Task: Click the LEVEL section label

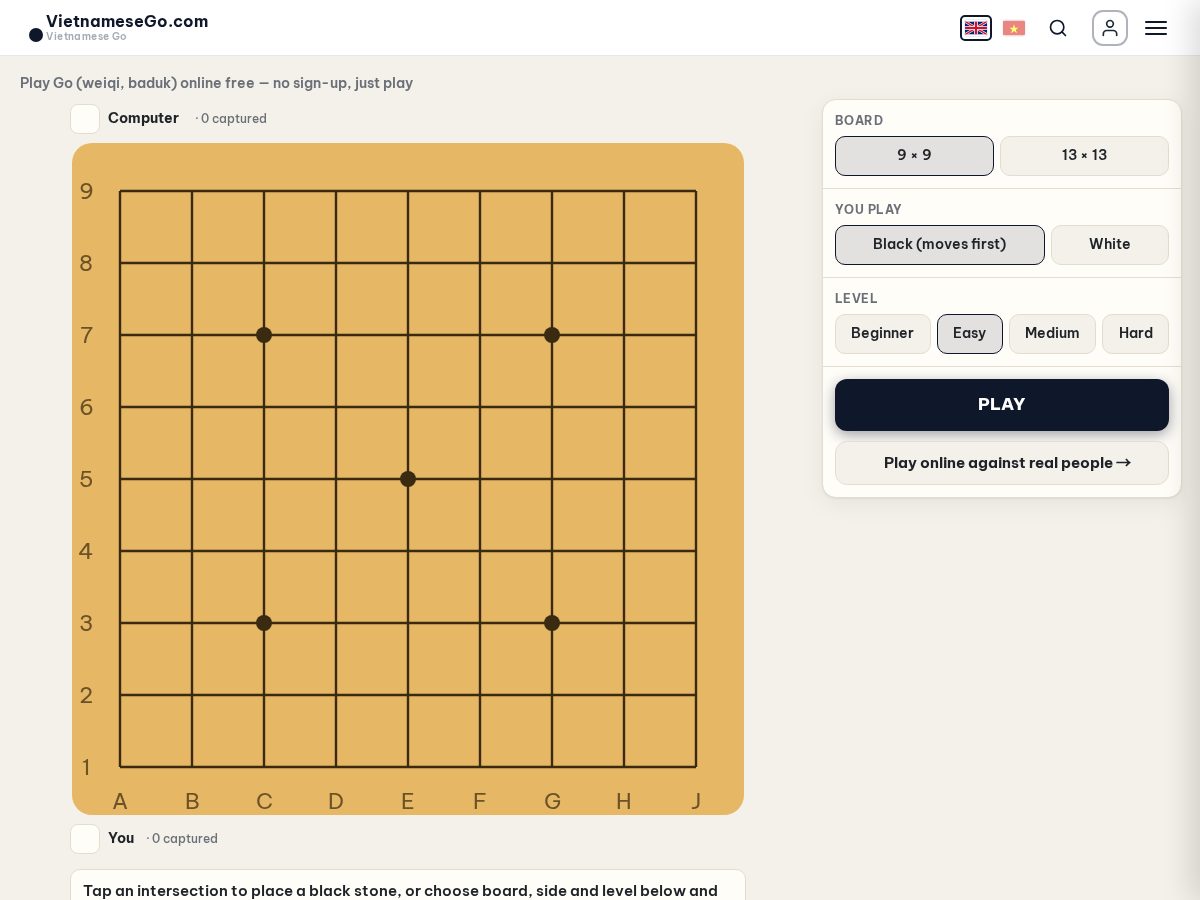Action: click(x=856, y=298)
